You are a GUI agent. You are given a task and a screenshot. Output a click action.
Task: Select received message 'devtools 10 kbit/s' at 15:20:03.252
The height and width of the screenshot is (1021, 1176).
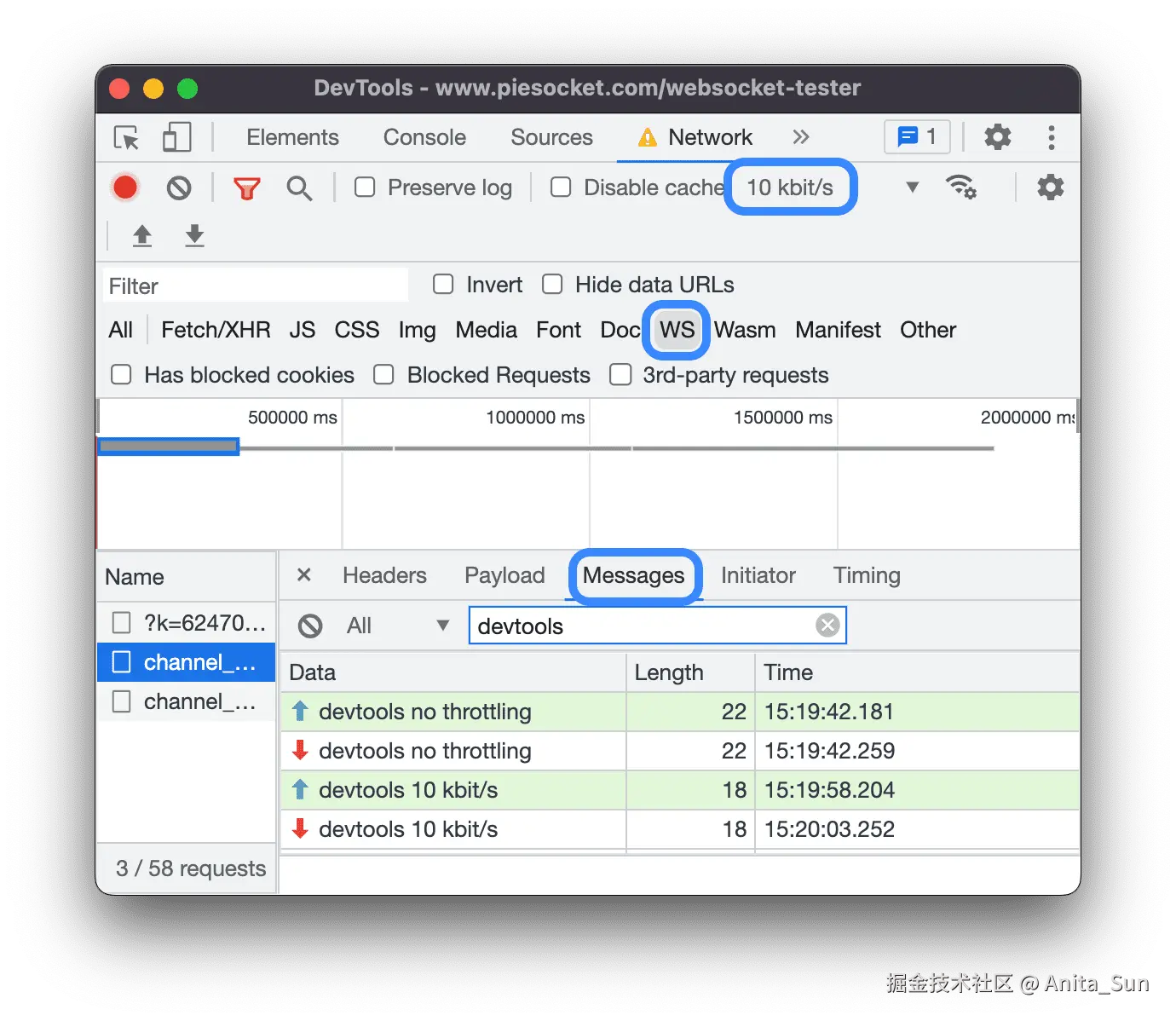coord(680,829)
